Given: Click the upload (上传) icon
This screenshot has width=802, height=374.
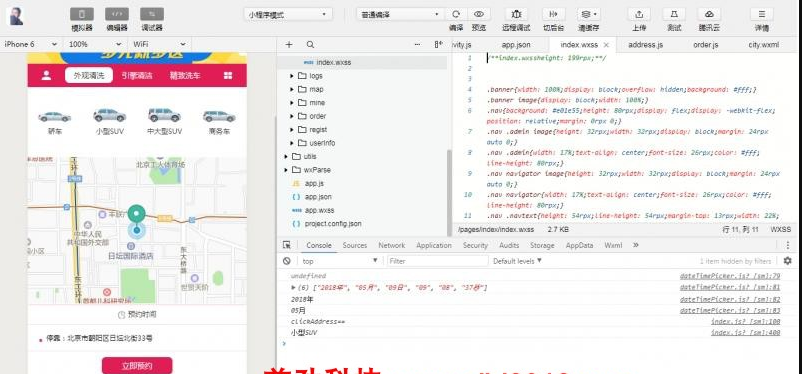Looking at the screenshot, I should (x=639, y=14).
